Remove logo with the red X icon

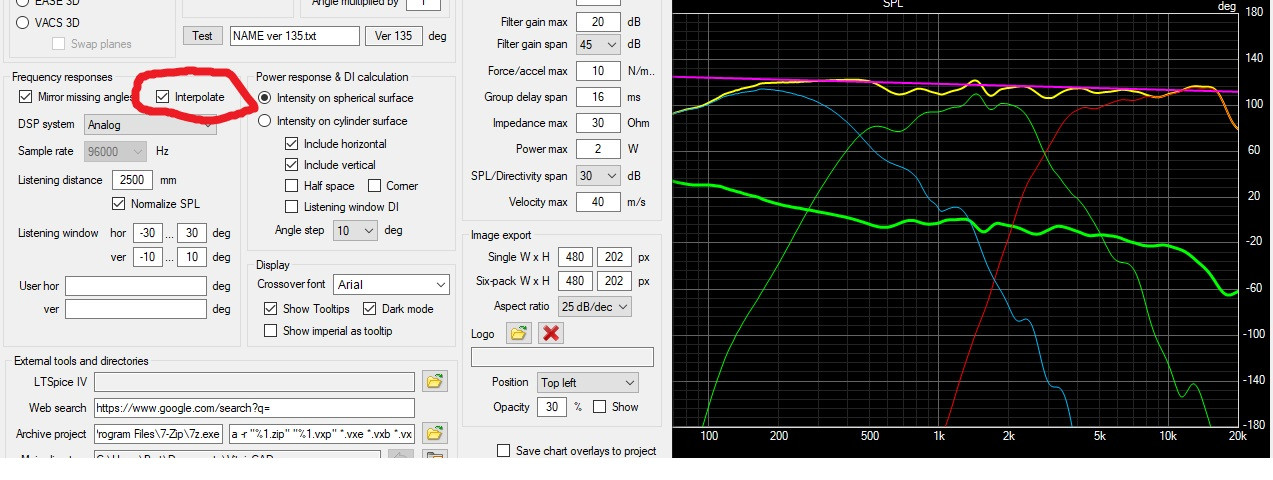coord(550,333)
